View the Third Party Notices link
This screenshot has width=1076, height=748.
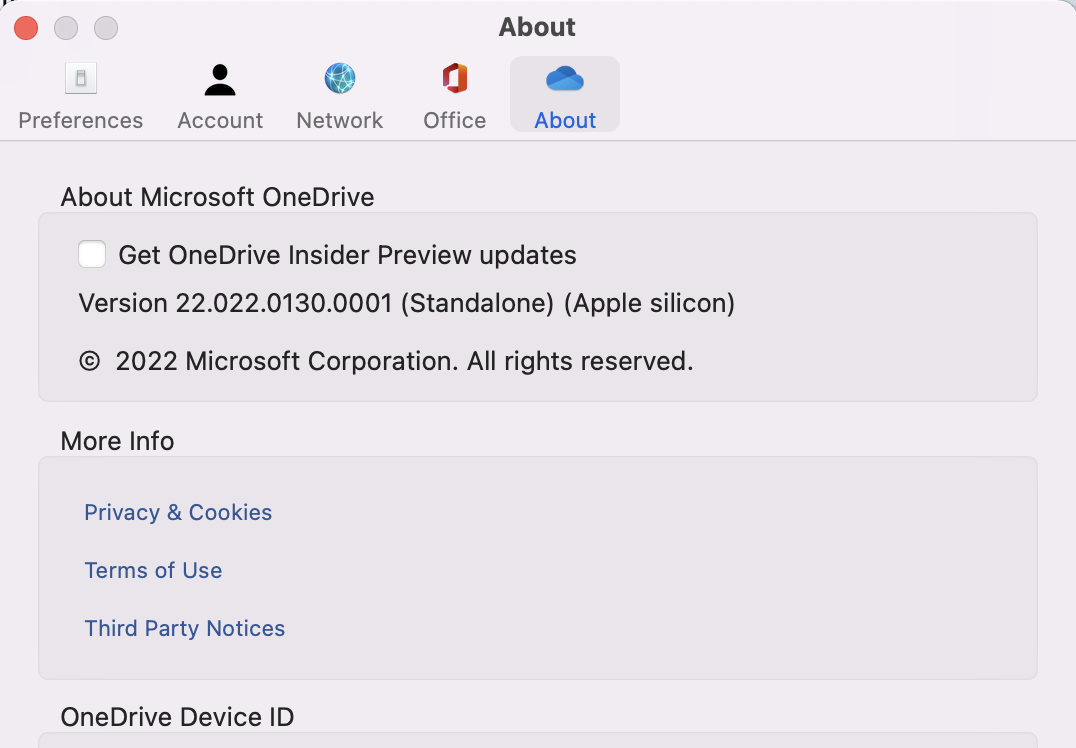point(185,628)
